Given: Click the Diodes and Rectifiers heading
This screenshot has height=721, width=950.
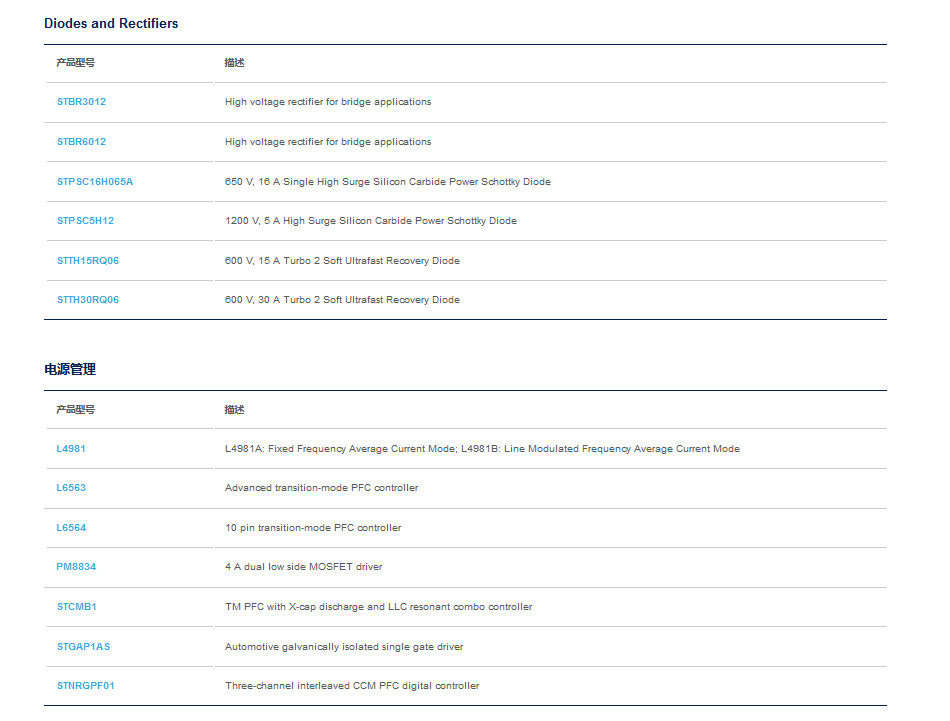Looking at the screenshot, I should tap(111, 24).
